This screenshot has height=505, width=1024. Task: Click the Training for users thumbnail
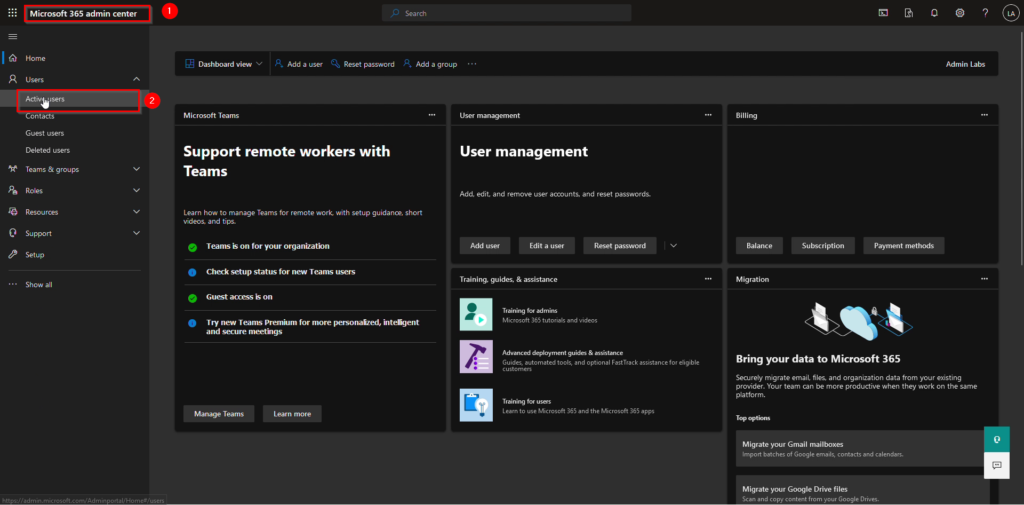tap(476, 405)
